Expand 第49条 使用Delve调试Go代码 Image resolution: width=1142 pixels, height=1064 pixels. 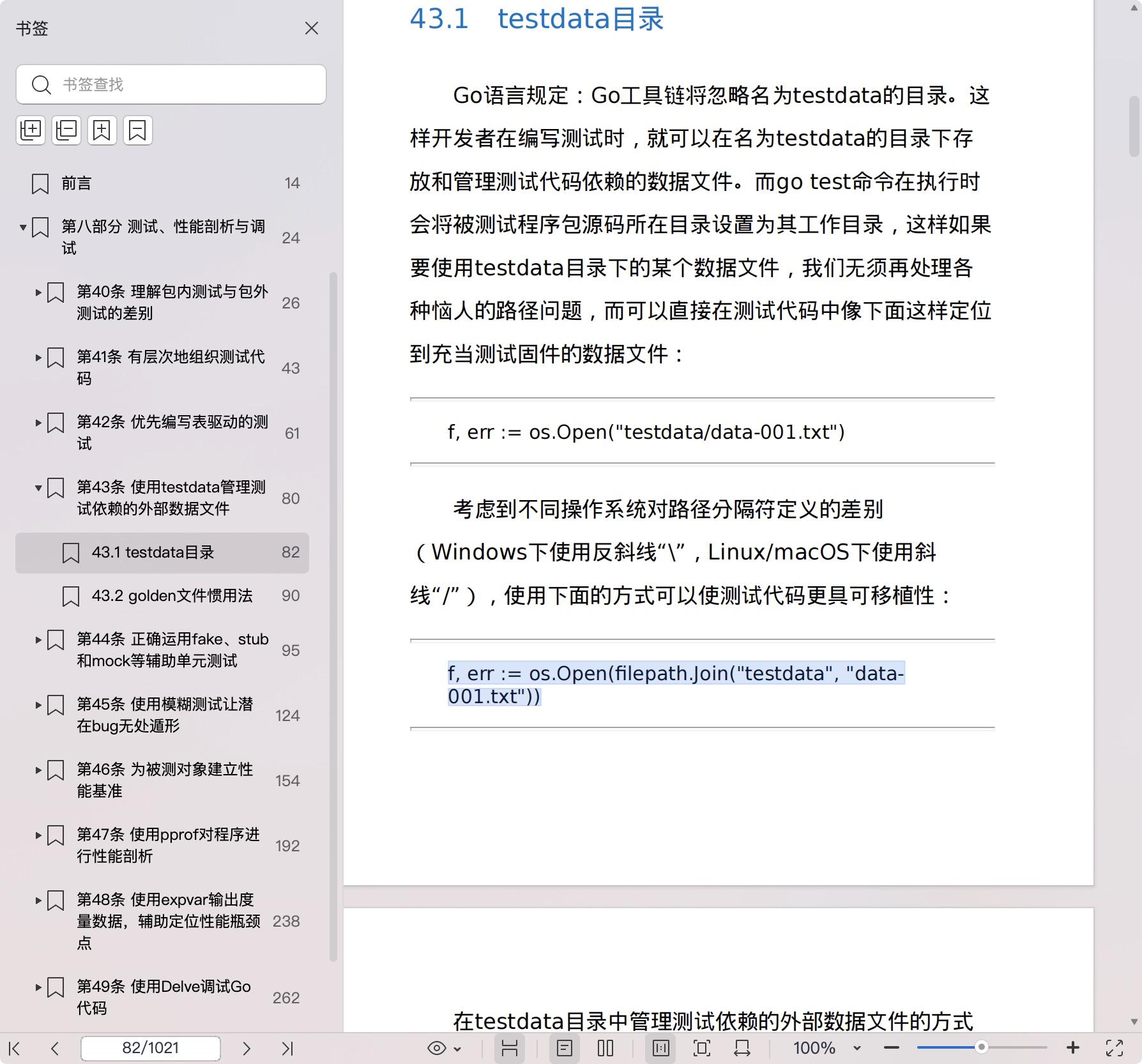38,987
